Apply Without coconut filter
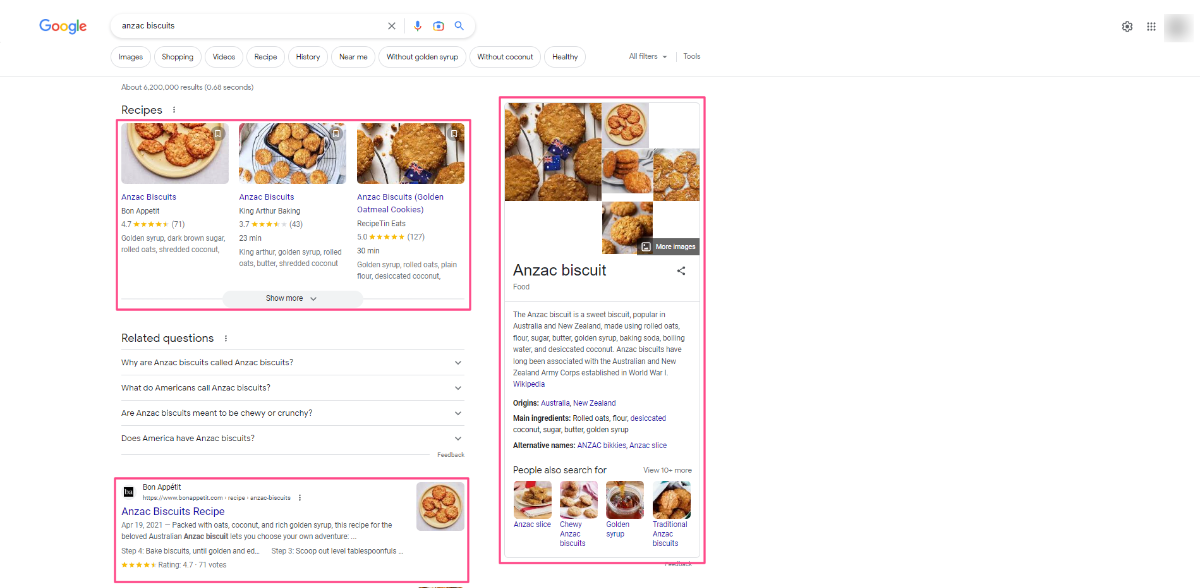The image size is (1200, 588). tap(505, 57)
